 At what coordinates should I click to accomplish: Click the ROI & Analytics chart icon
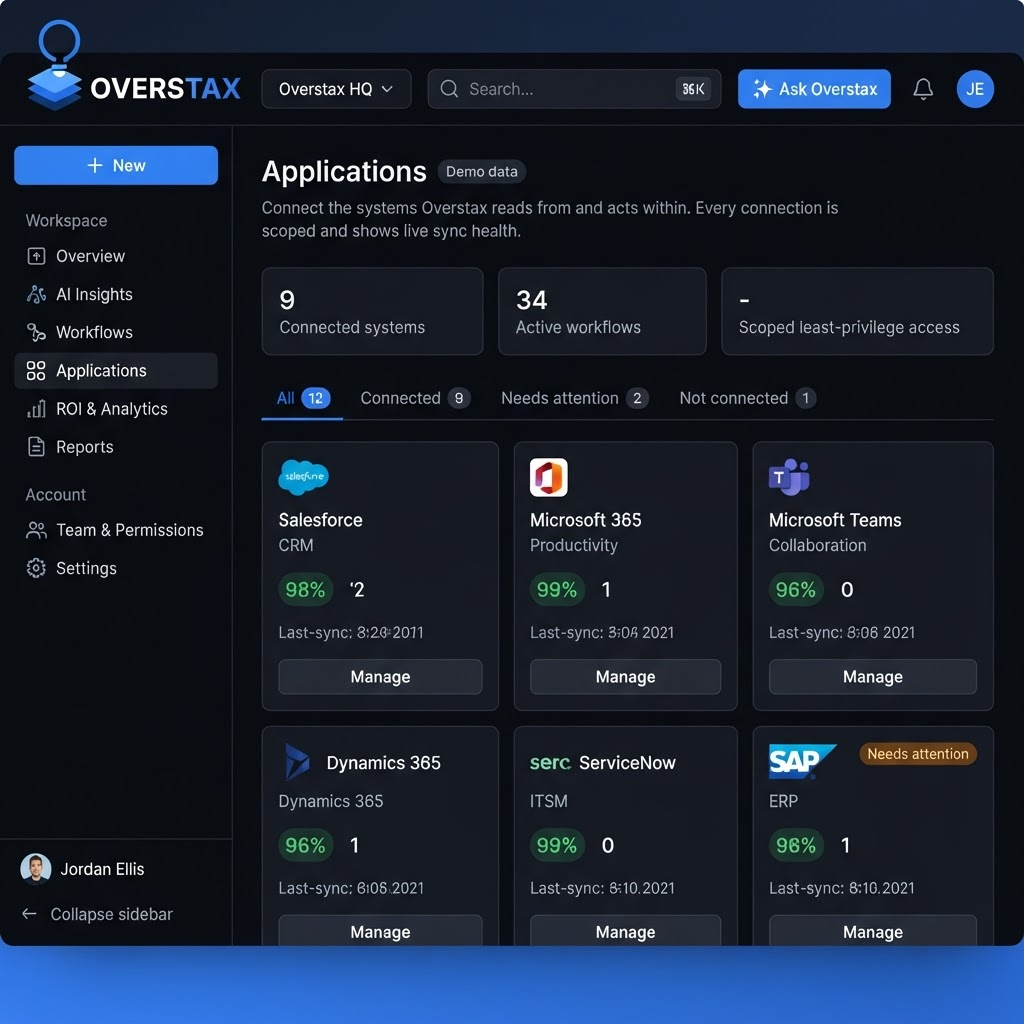tap(36, 409)
